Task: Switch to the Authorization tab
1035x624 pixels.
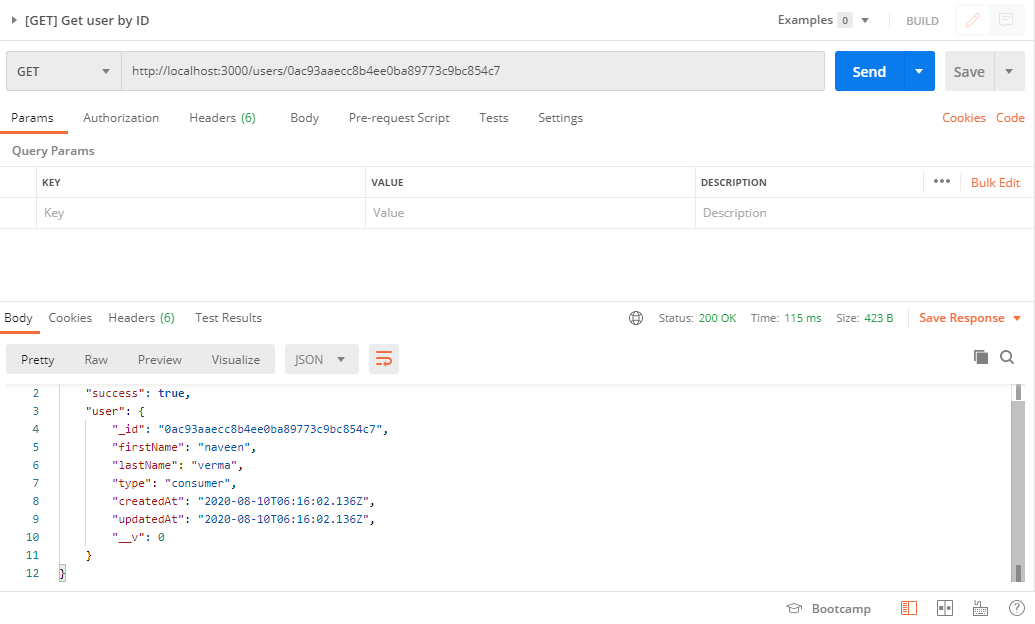Action: pos(121,118)
